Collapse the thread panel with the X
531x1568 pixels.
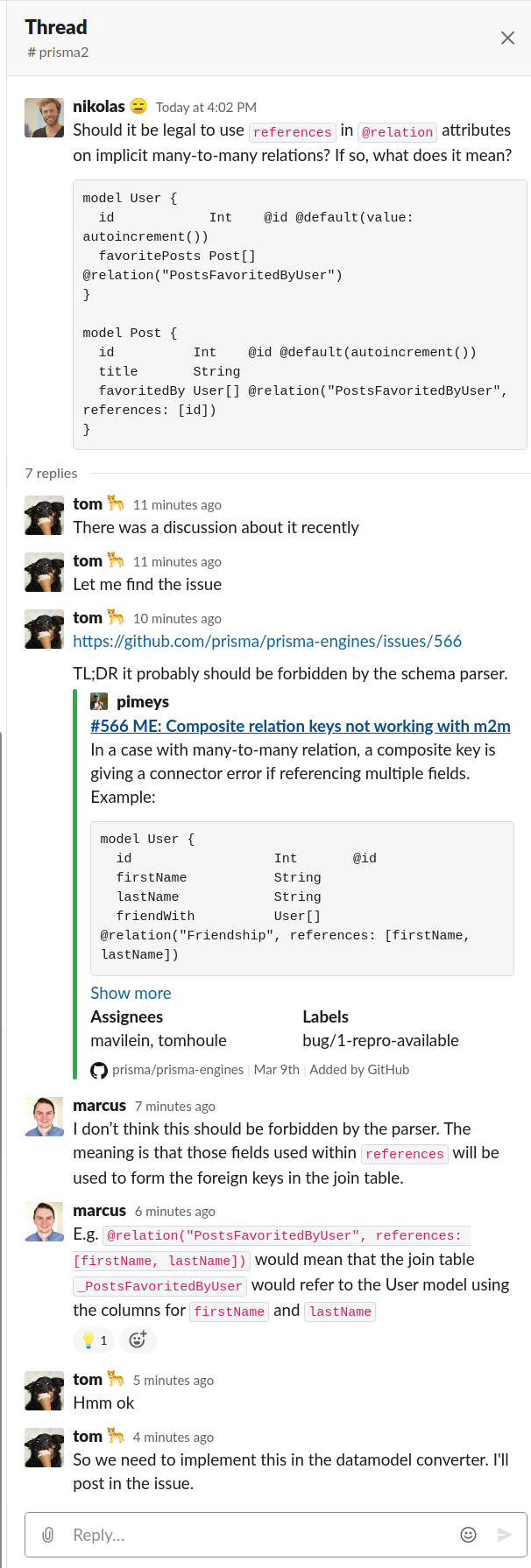click(506, 38)
